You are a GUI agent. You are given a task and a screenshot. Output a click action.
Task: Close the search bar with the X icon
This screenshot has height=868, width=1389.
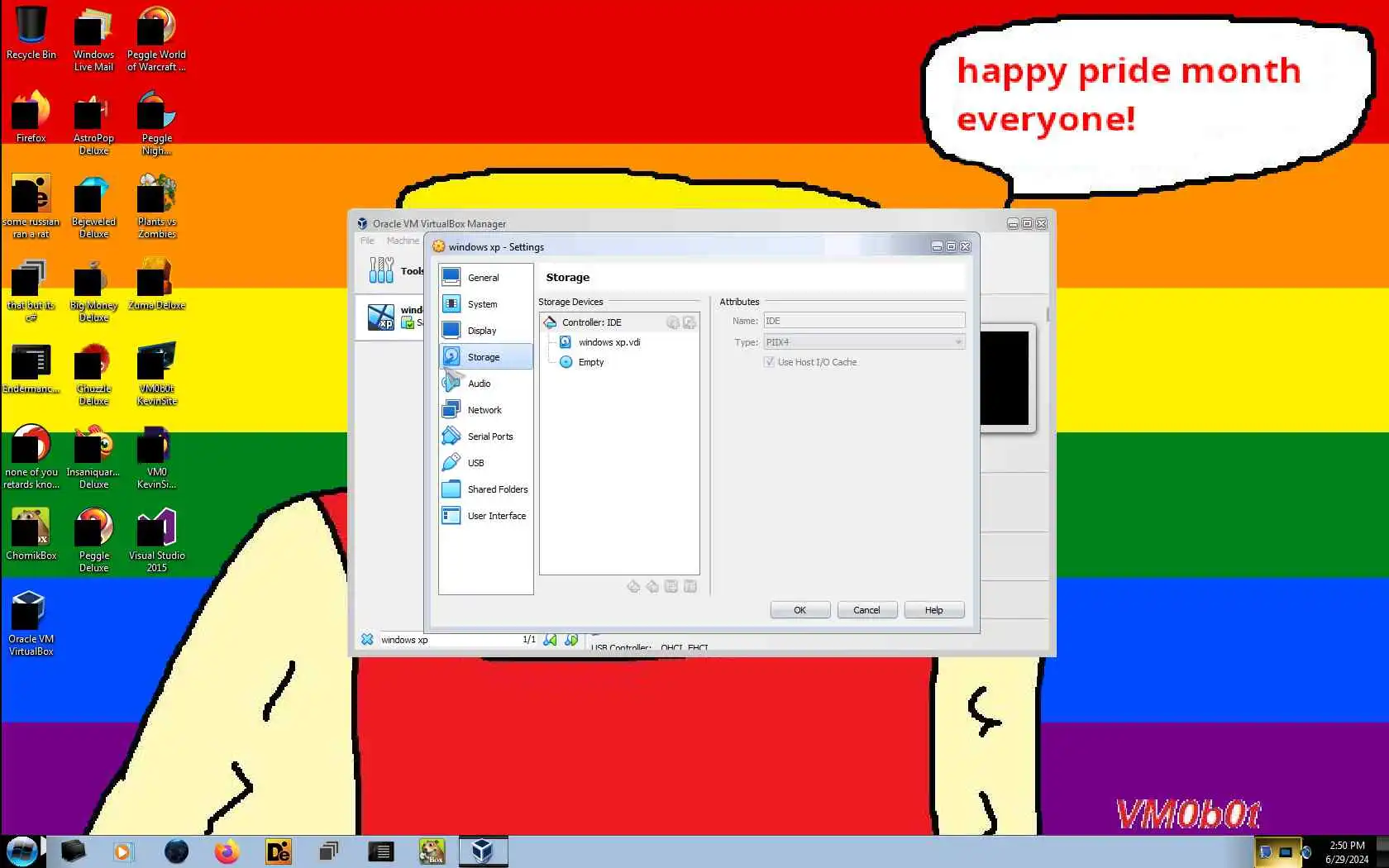(367, 640)
